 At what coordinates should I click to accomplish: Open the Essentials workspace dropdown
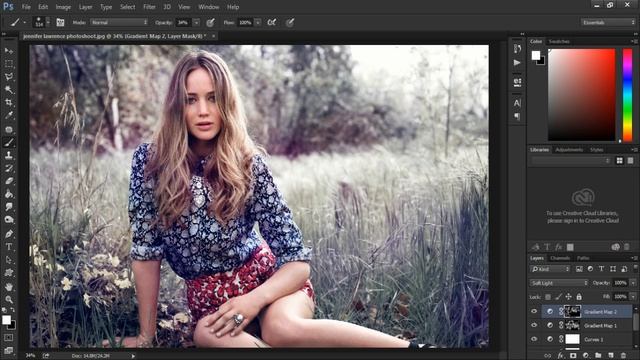click(x=608, y=22)
